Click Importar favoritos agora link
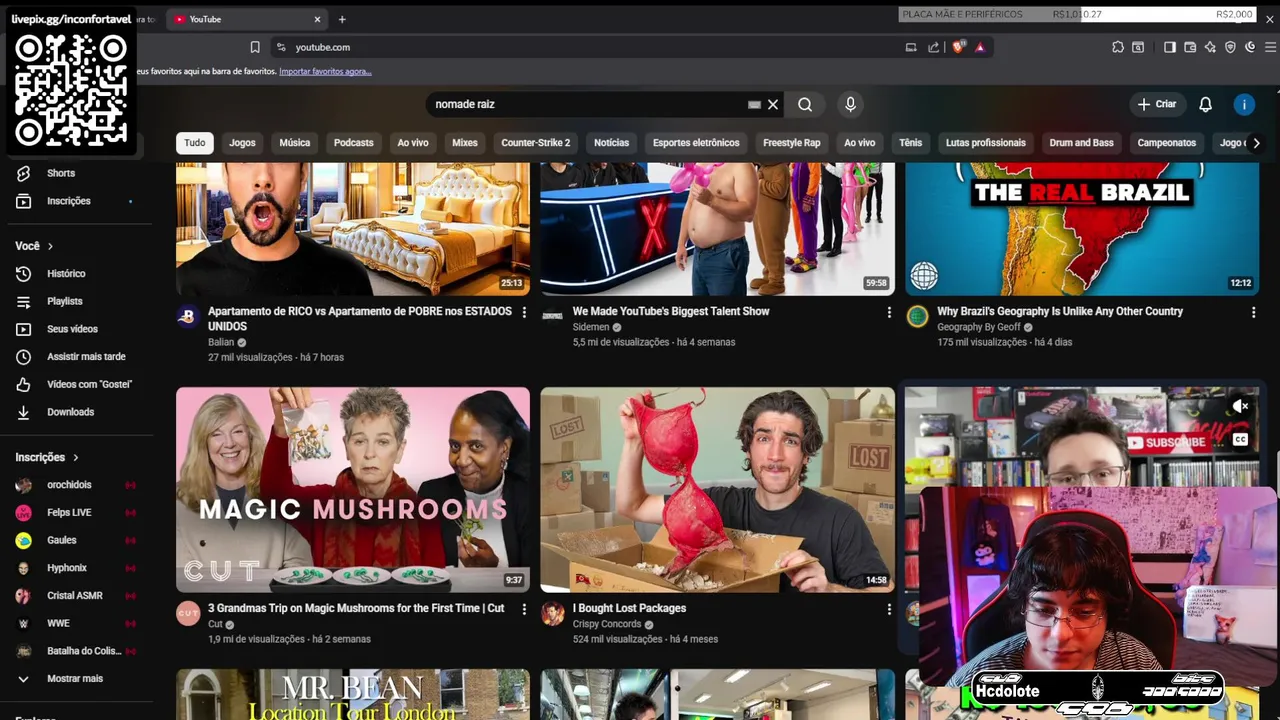The height and width of the screenshot is (720, 1280). coord(325,72)
